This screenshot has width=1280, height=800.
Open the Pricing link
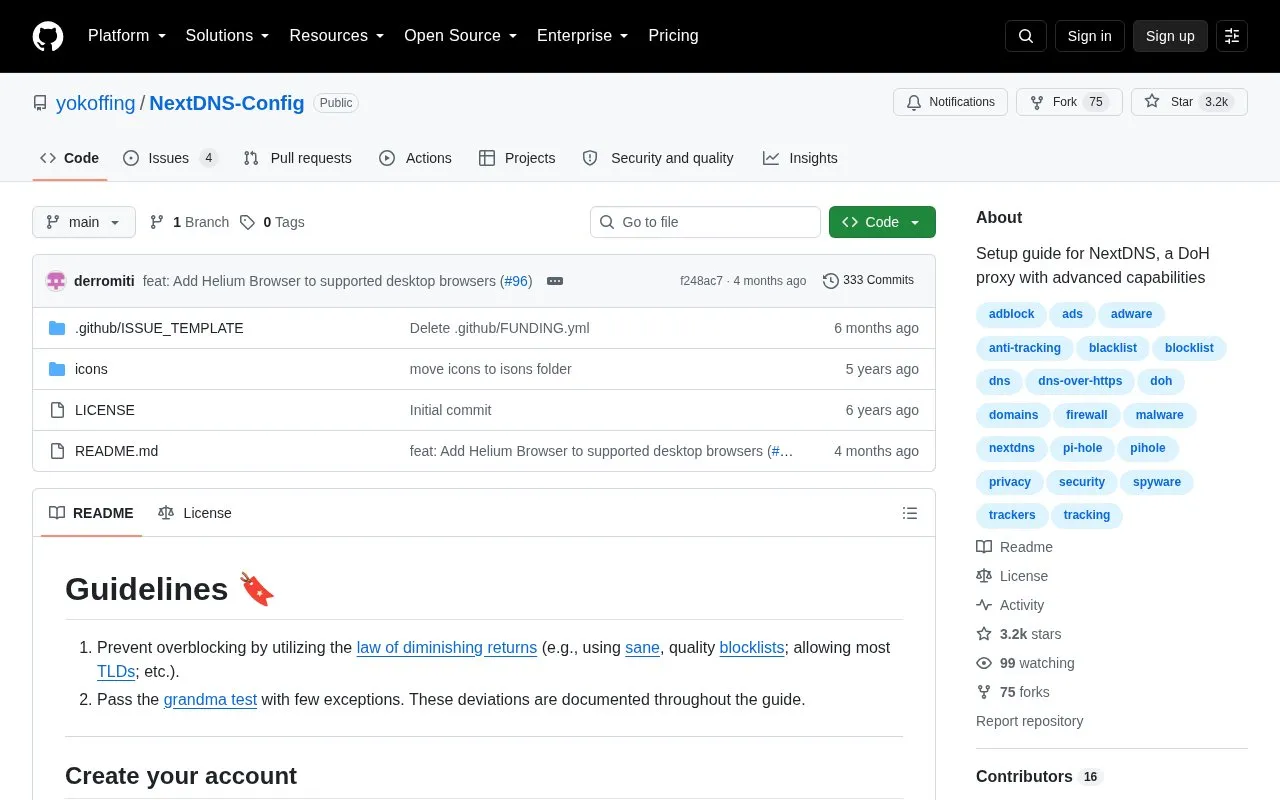click(x=673, y=36)
